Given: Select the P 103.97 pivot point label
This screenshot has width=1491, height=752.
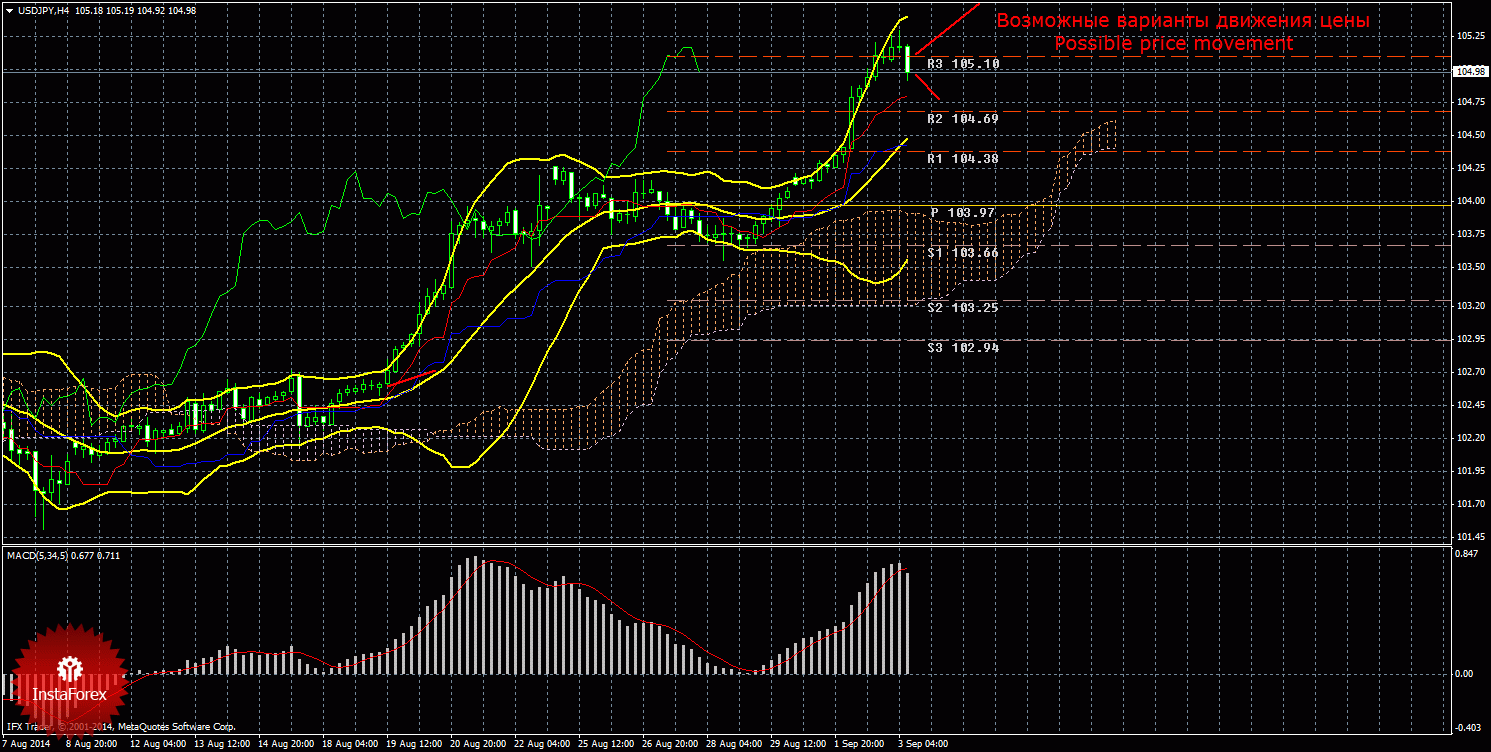Looking at the screenshot, I should point(962,213).
